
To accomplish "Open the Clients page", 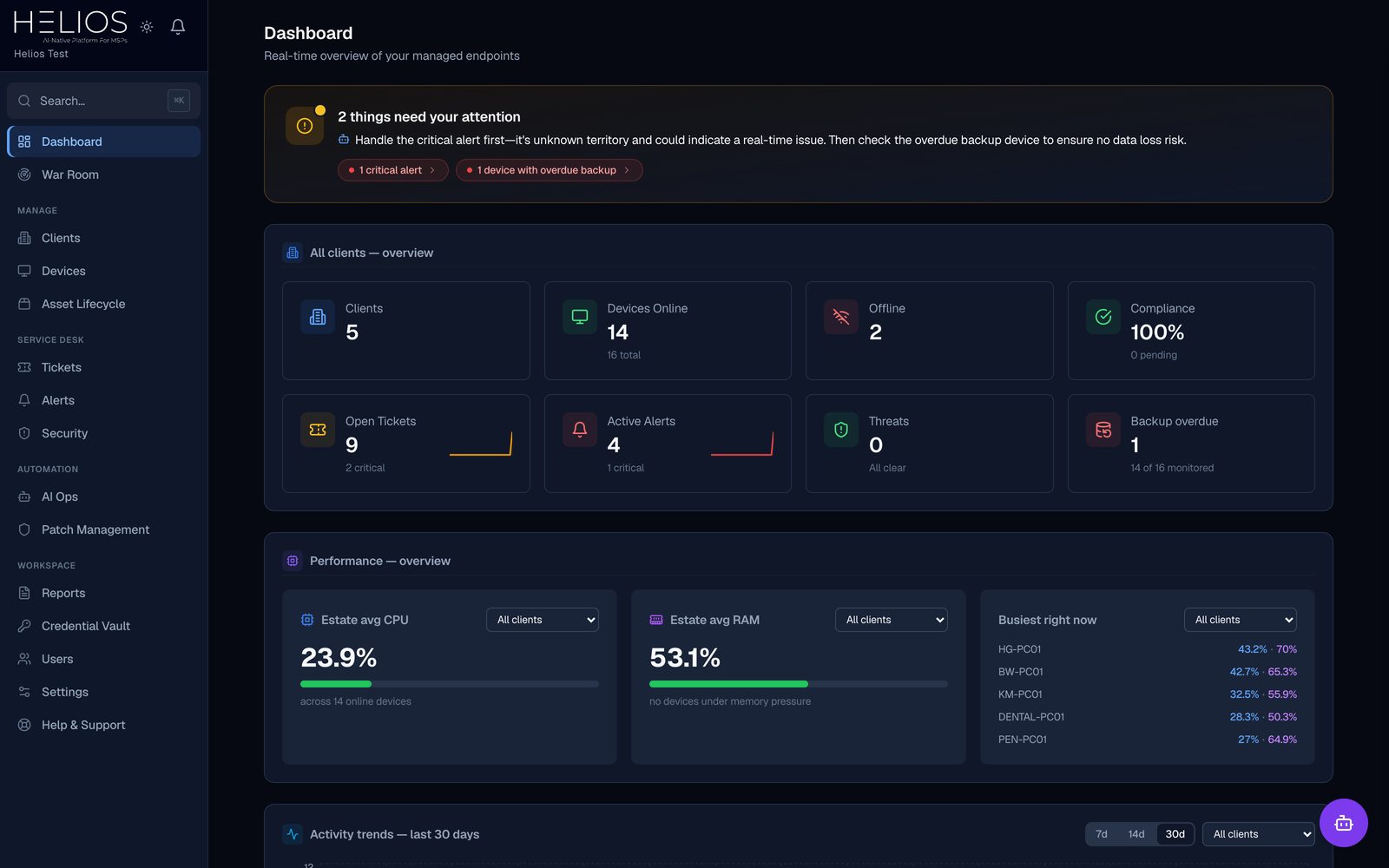I will pos(103,238).
